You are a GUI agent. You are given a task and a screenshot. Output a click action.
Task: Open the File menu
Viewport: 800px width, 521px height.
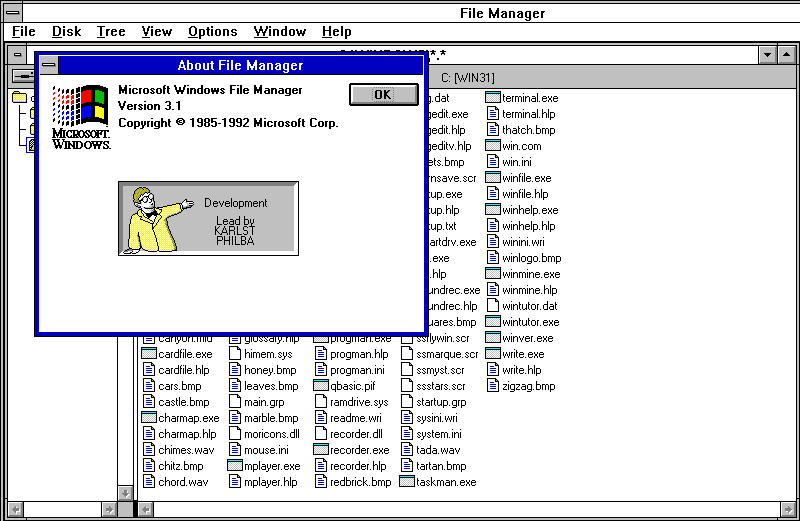pos(23,32)
